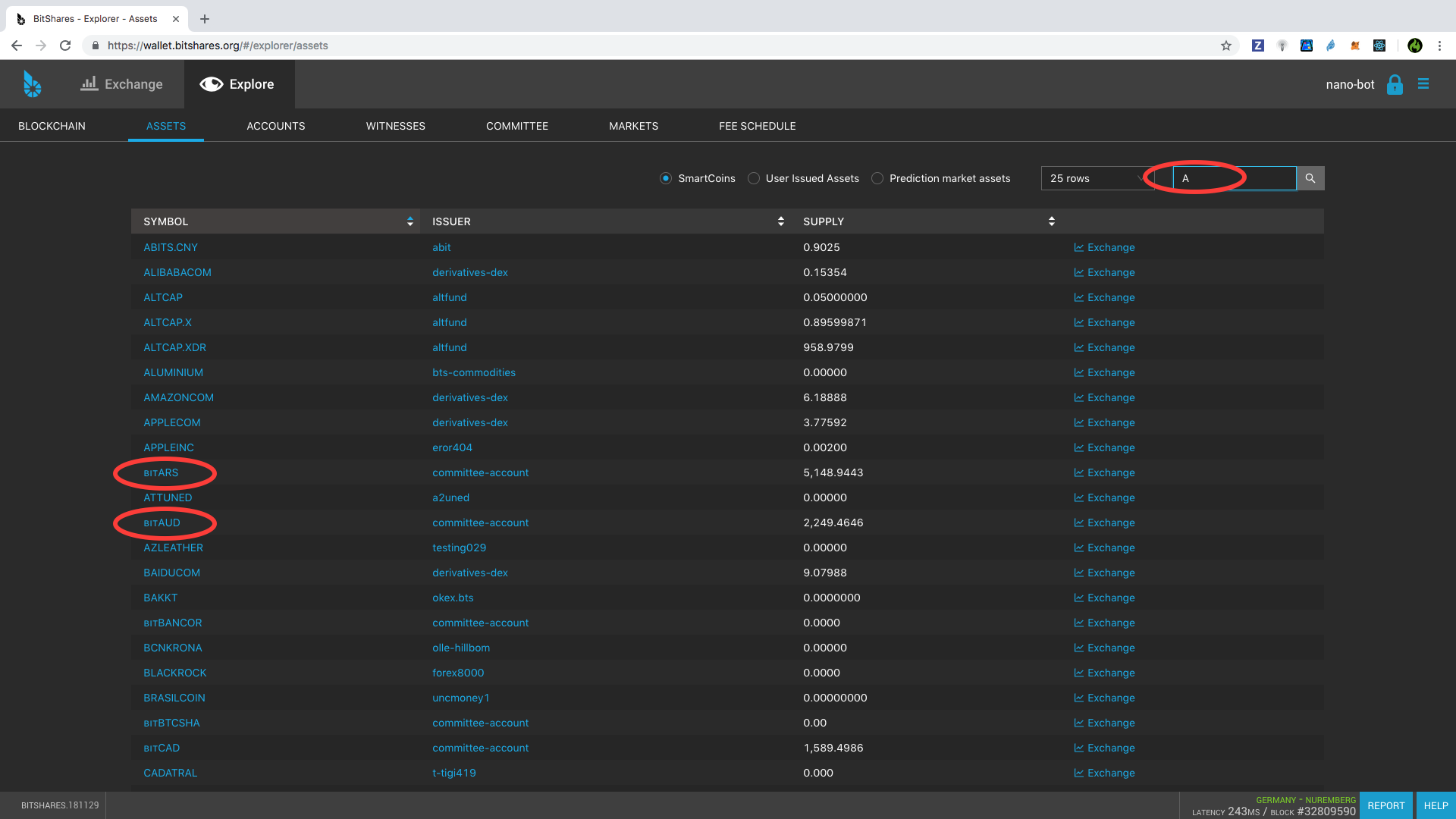
Task: Open the Fee Schedule tab
Action: tap(758, 126)
